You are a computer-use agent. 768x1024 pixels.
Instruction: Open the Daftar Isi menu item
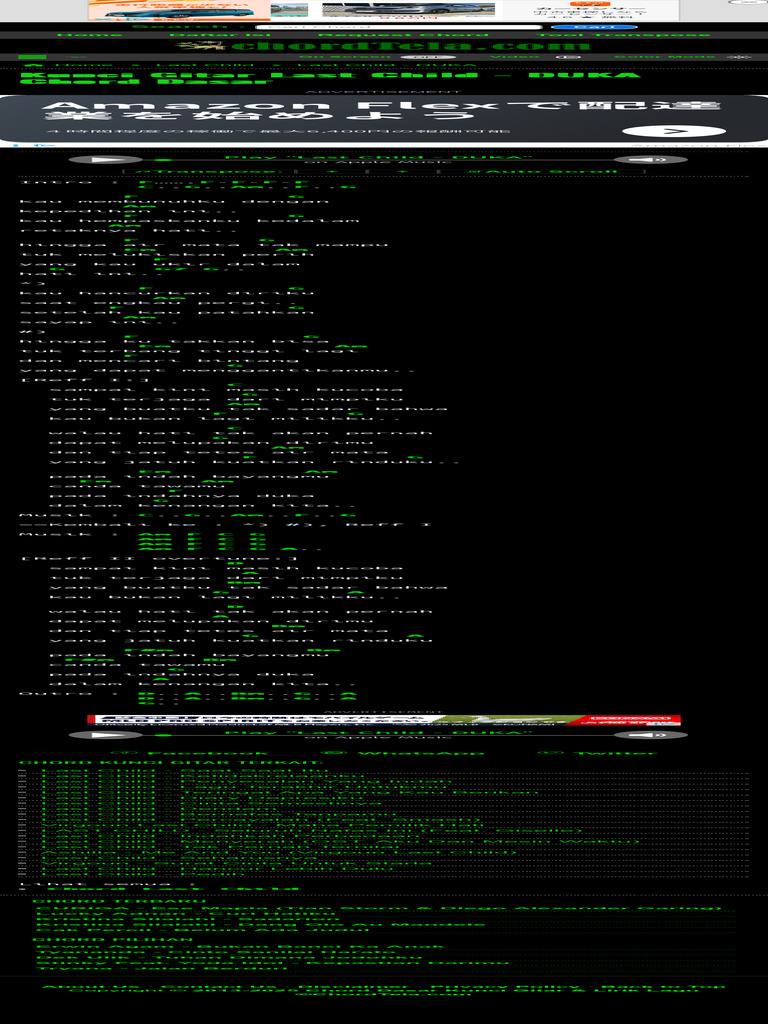(x=220, y=35)
